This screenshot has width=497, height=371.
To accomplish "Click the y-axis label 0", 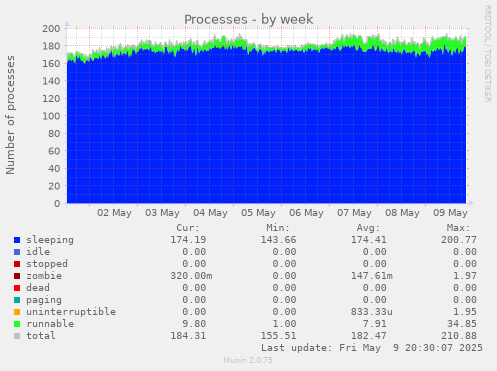I will tap(57, 204).
